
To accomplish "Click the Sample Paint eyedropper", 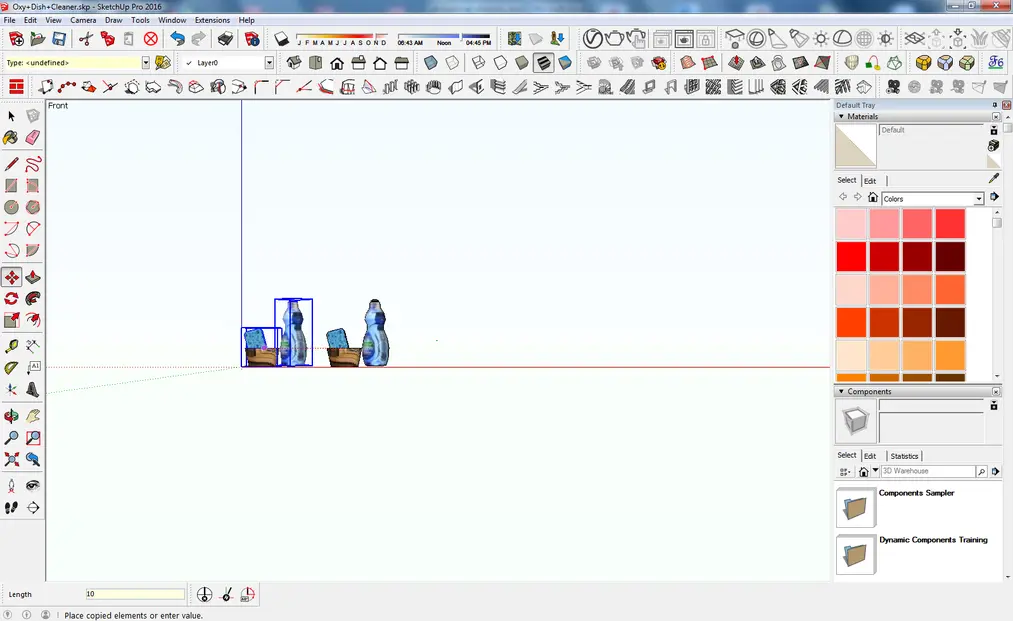I will pyautogui.click(x=993, y=177).
